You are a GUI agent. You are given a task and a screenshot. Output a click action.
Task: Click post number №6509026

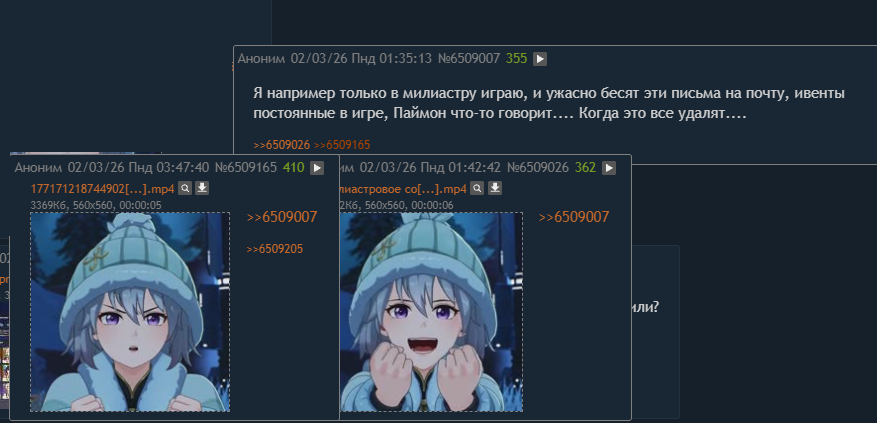tap(537, 168)
